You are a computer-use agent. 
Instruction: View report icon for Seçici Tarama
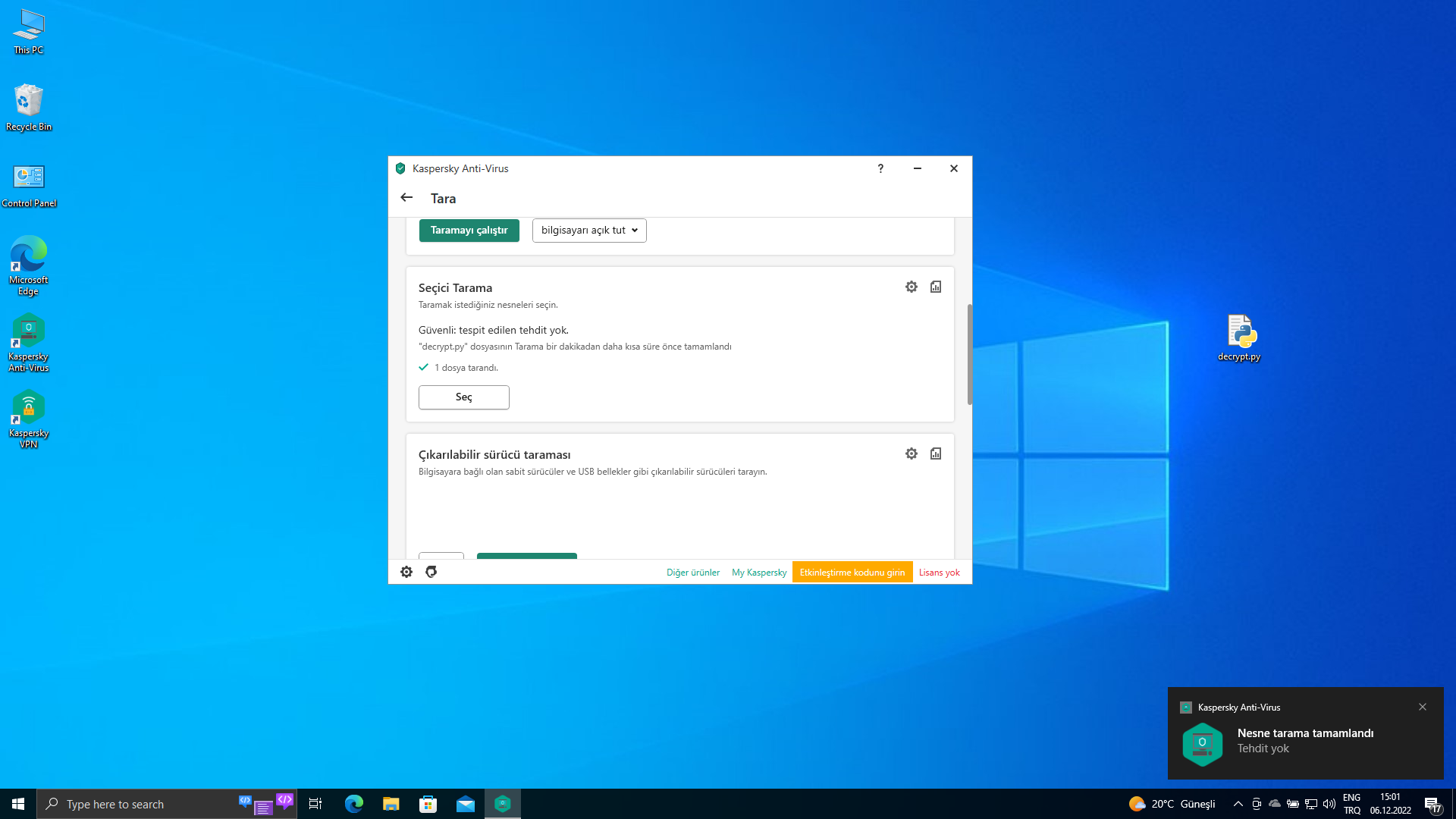click(936, 287)
